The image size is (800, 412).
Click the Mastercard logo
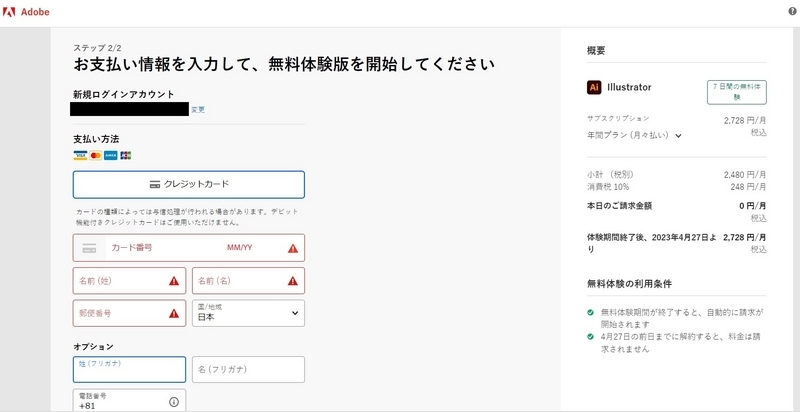pyautogui.click(x=95, y=156)
